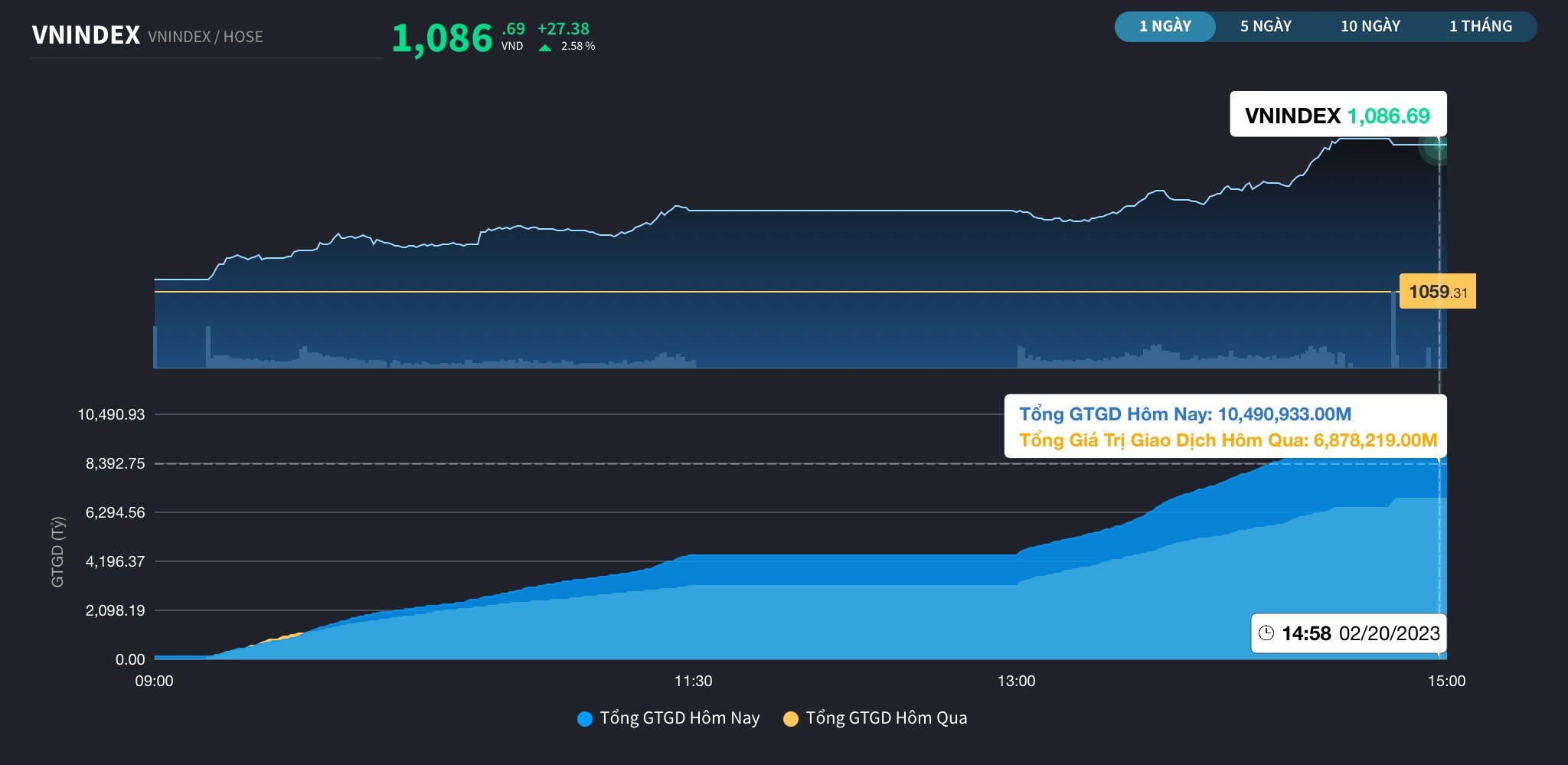The width and height of the screenshot is (1568, 765).
Task: Click the VNINDEX 1,086.69 tooltip box
Action: pyautogui.click(x=1337, y=115)
